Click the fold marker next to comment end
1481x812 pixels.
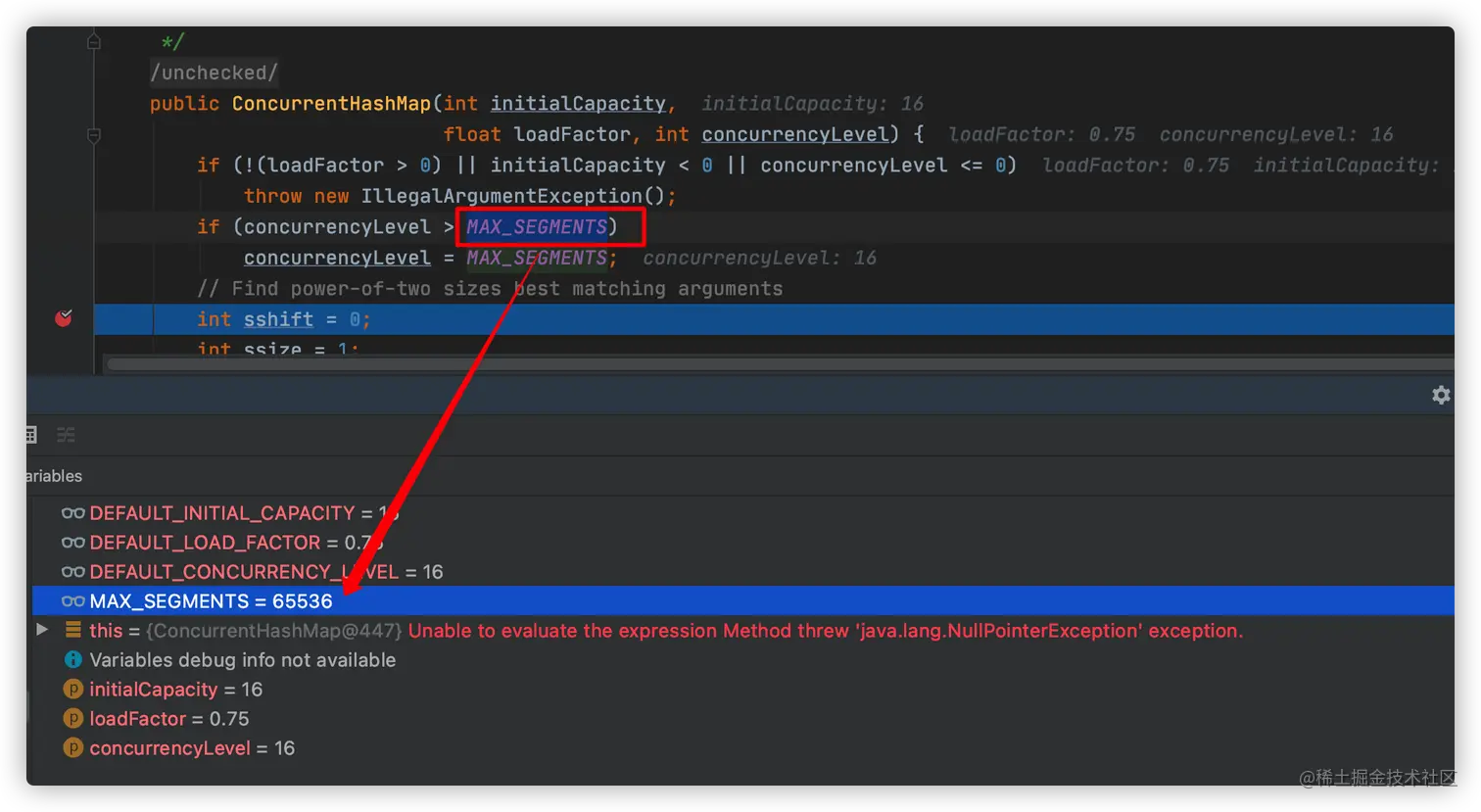click(94, 42)
